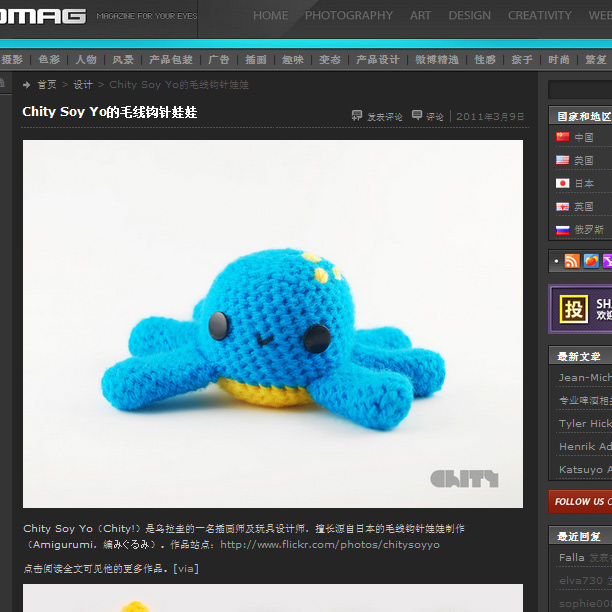Open the Falla recent comment
Viewport: 612px width, 612px height.
tap(571, 557)
